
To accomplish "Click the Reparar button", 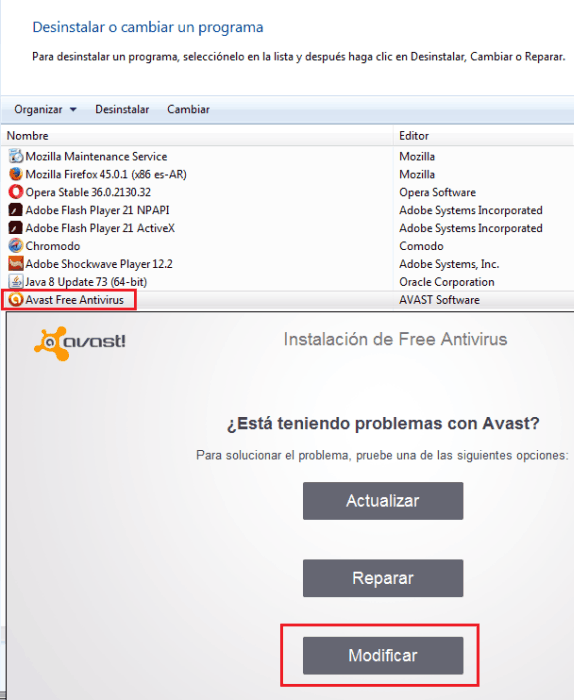I will (x=383, y=578).
